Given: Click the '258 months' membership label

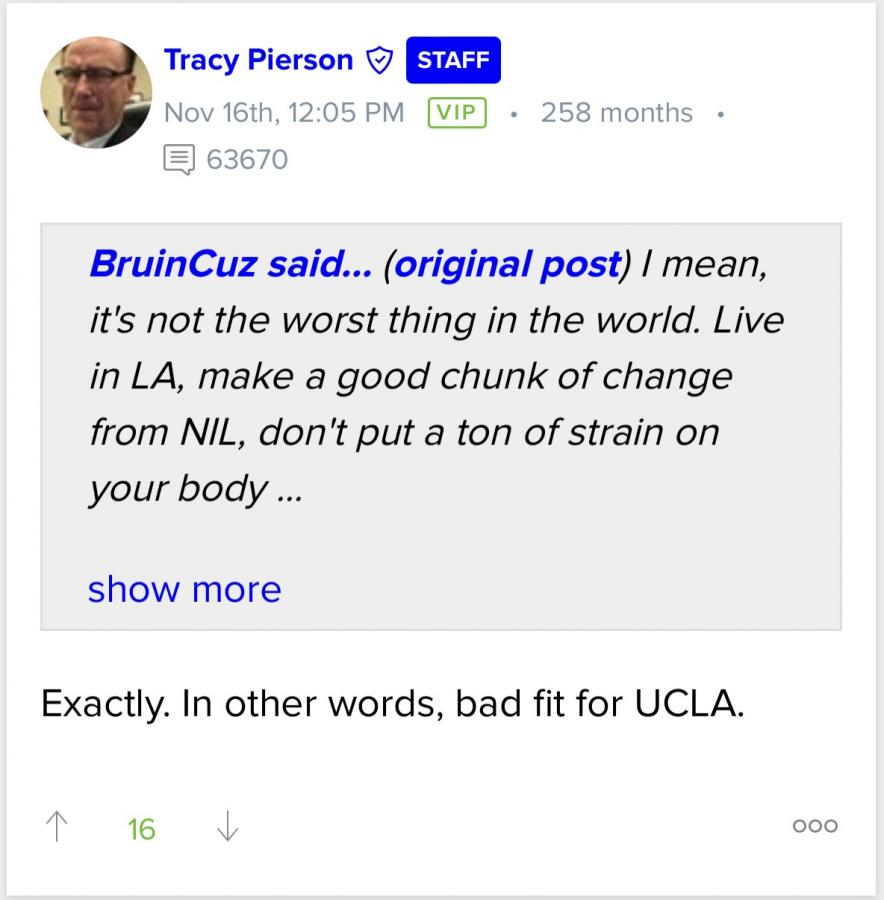Looking at the screenshot, I should (x=616, y=112).
